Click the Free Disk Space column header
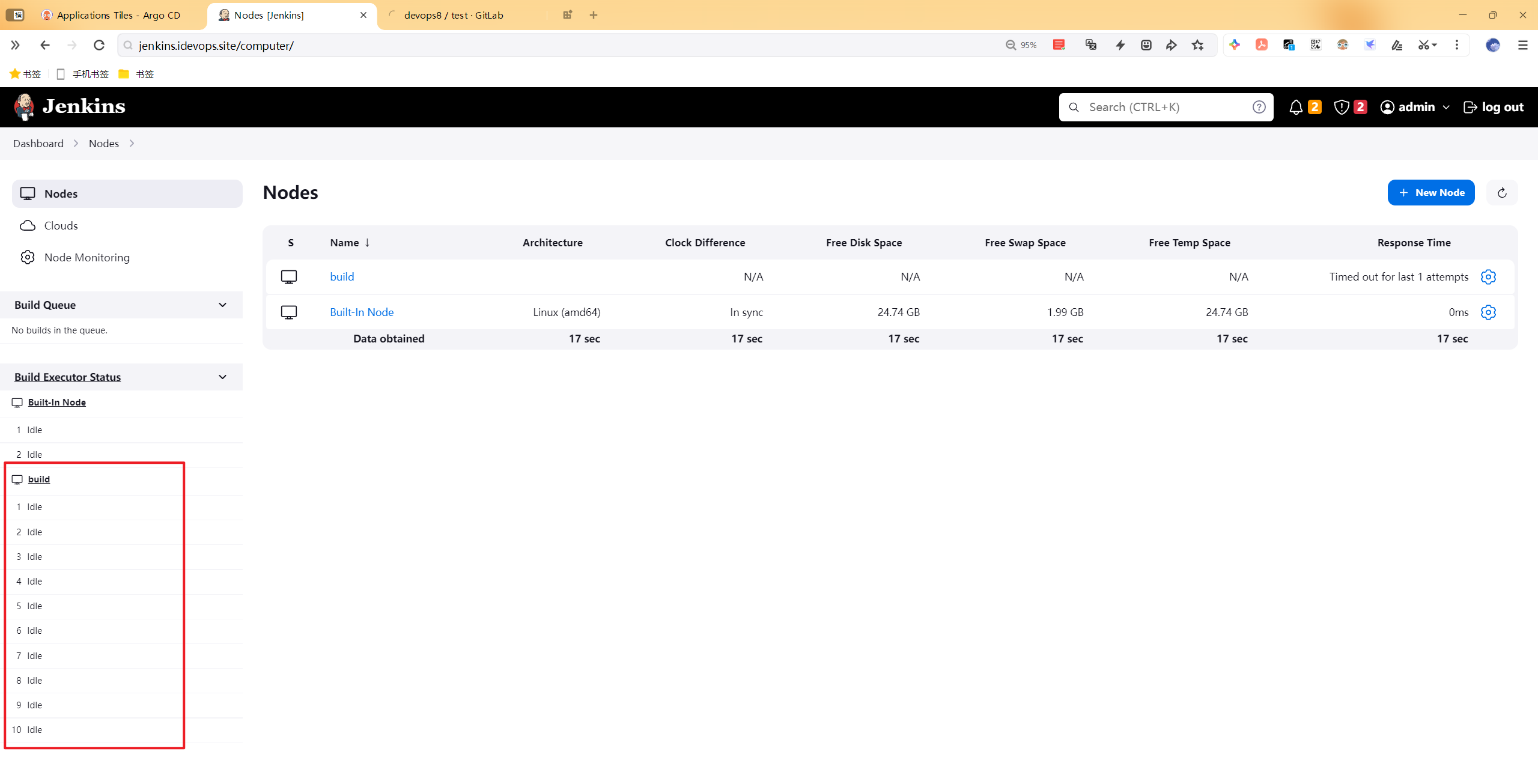Image resolution: width=1538 pixels, height=784 pixels. click(863, 243)
